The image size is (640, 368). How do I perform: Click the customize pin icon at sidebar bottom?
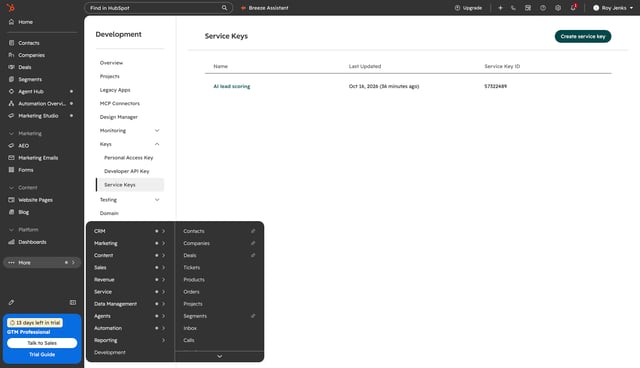click(11, 302)
